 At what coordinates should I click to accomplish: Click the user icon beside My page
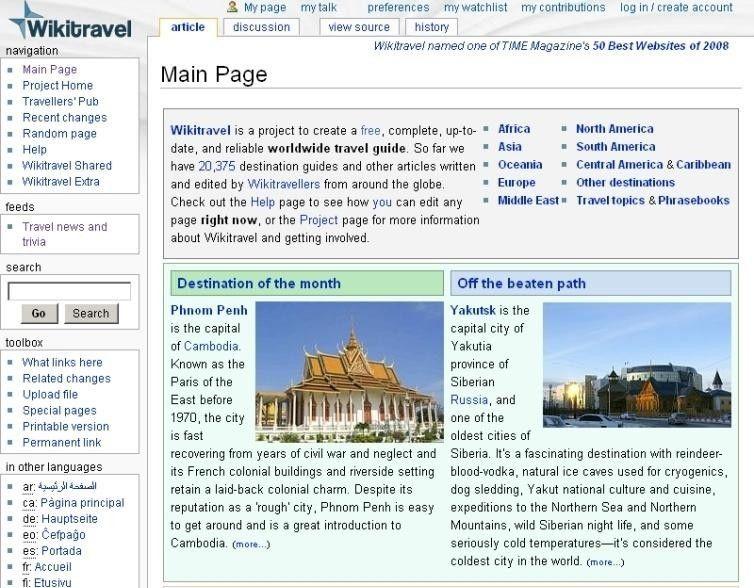tap(233, 7)
